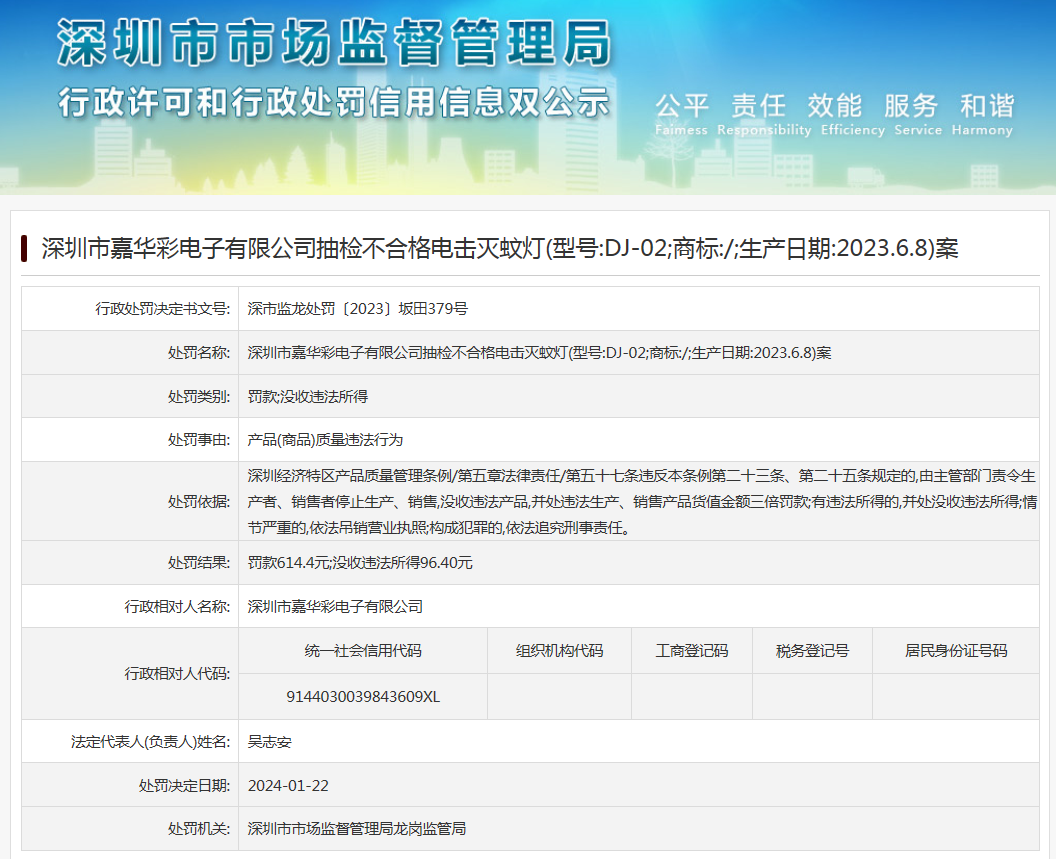Viewport: 1056px width, 859px height.
Task: Click the 处罚类别 row label
Action: pyautogui.click(x=199, y=396)
